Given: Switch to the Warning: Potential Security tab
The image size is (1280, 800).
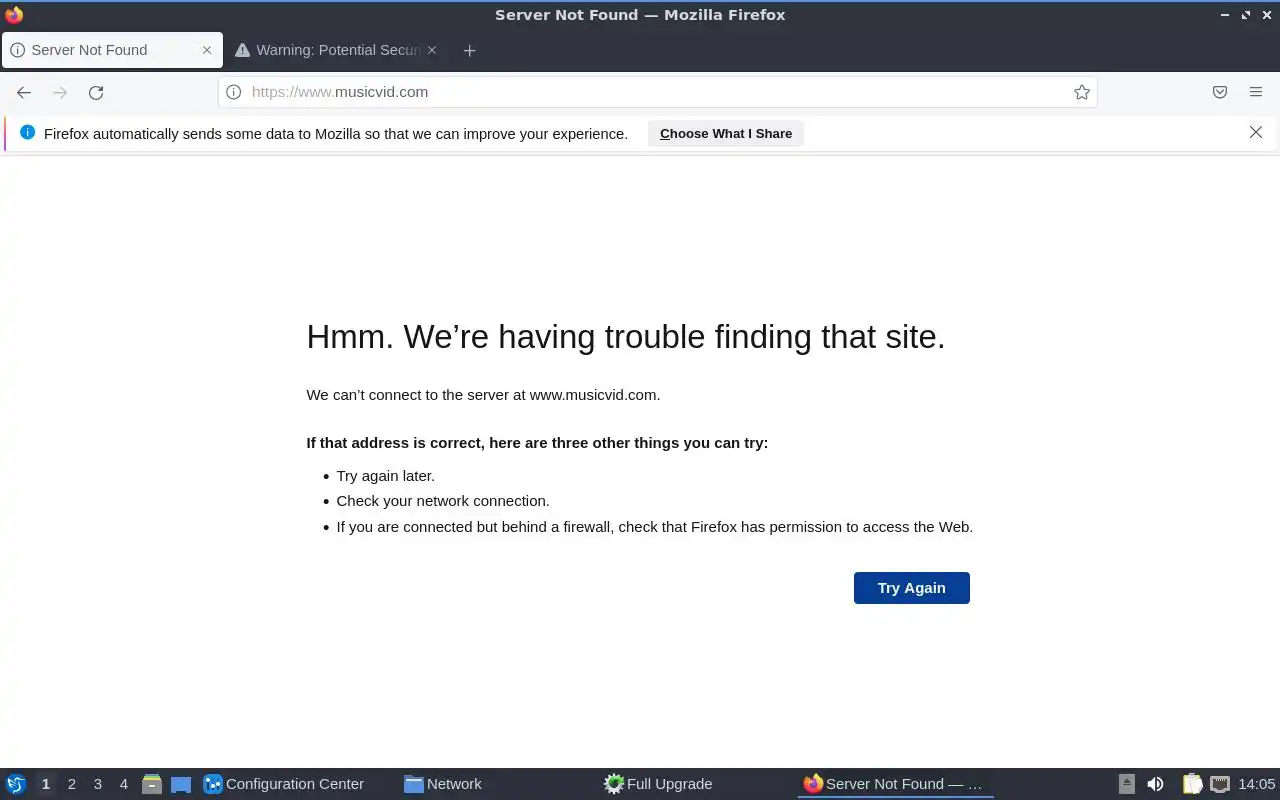Looking at the screenshot, I should point(336,50).
